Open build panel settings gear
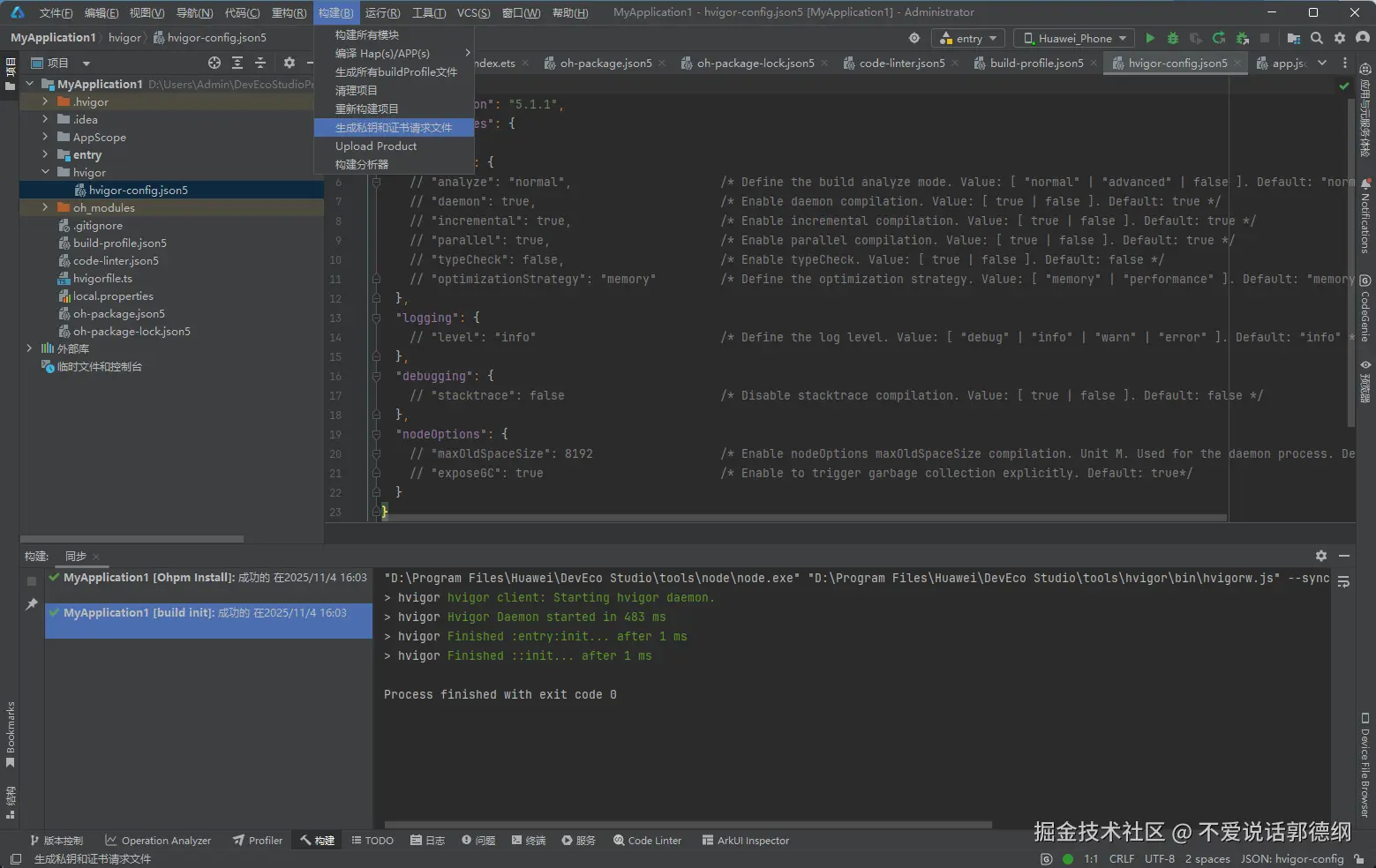This screenshot has height=868, width=1376. (x=1320, y=556)
